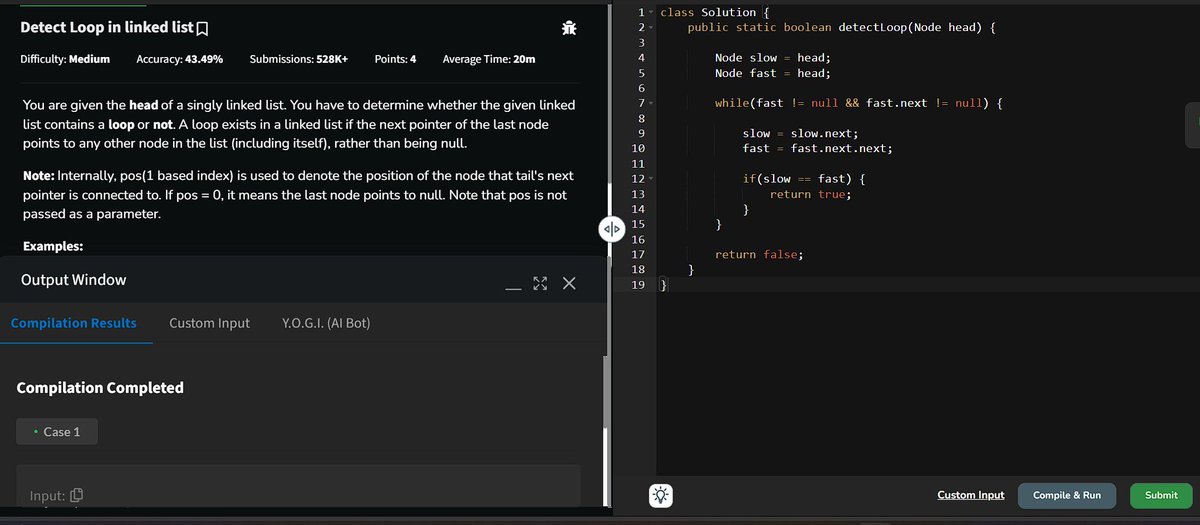Submit the solution
This screenshot has width=1200, height=525.
point(1161,496)
